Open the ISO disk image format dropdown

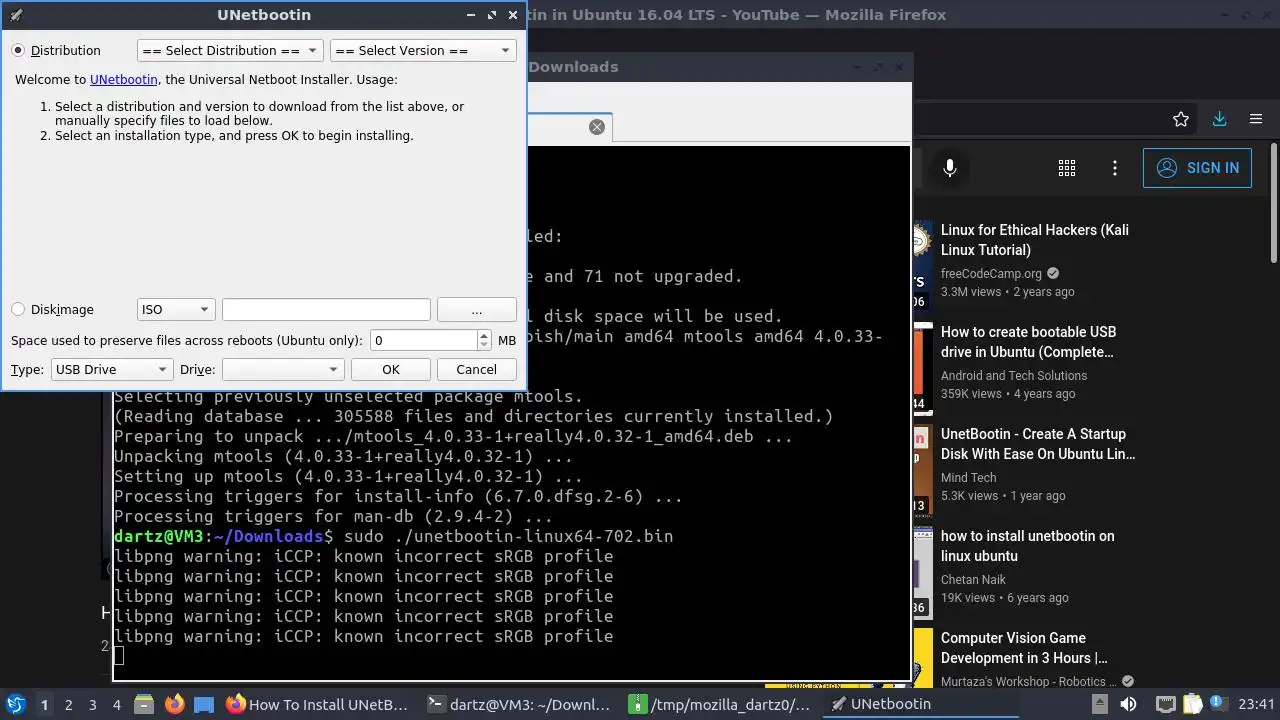tap(176, 310)
